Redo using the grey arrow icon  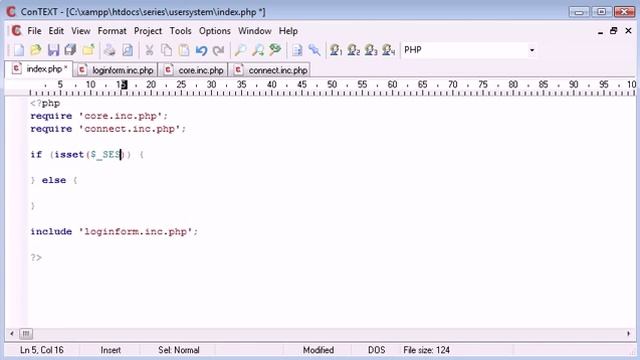coord(219,50)
